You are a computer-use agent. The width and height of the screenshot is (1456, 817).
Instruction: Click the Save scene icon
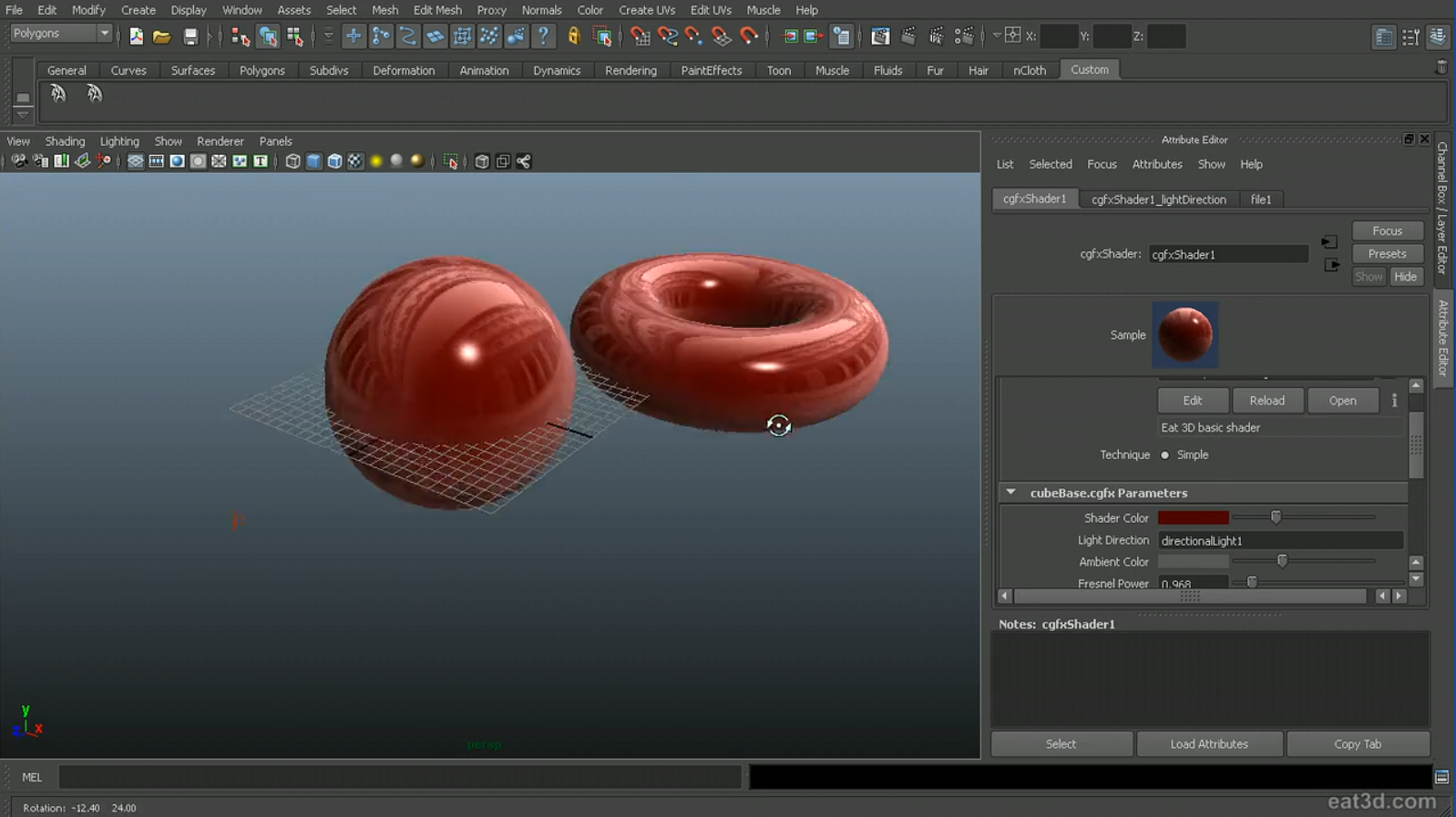pyautogui.click(x=190, y=36)
